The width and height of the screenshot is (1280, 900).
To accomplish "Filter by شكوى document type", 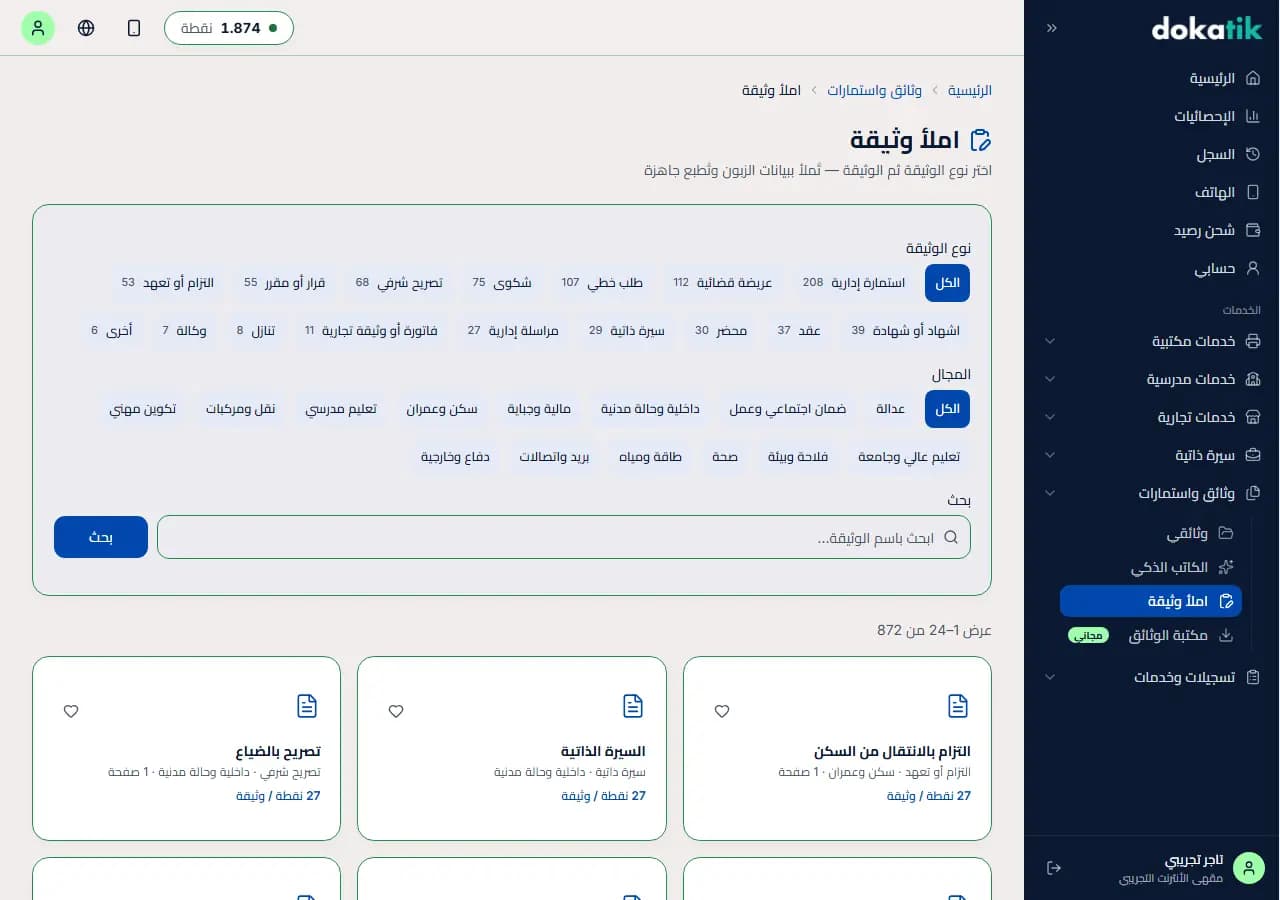I will 502,283.
